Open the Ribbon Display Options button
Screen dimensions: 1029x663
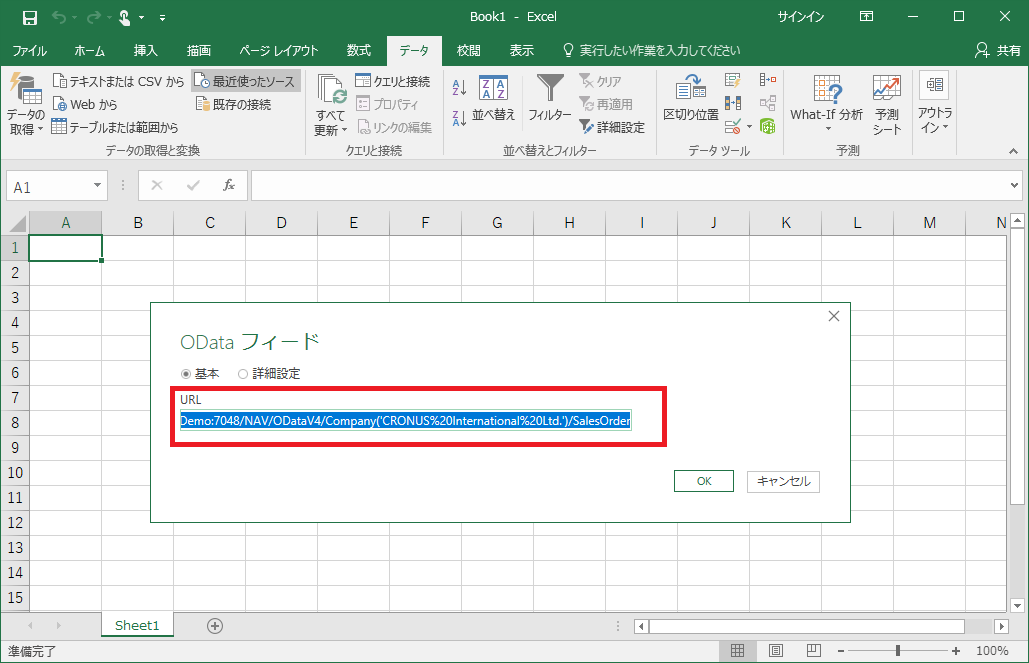[x=867, y=16]
